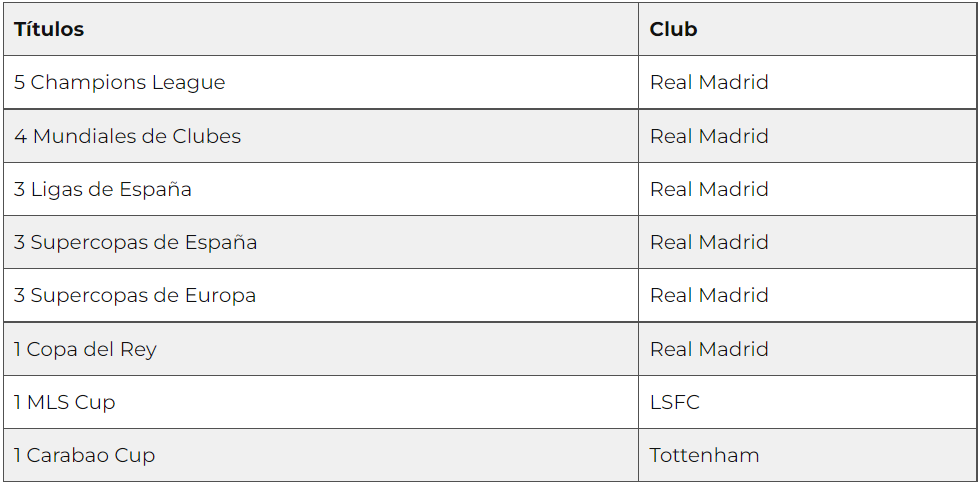Select the '1 MLS Cup' cell
Viewport: 980px width, 486px height.
[x=65, y=402]
